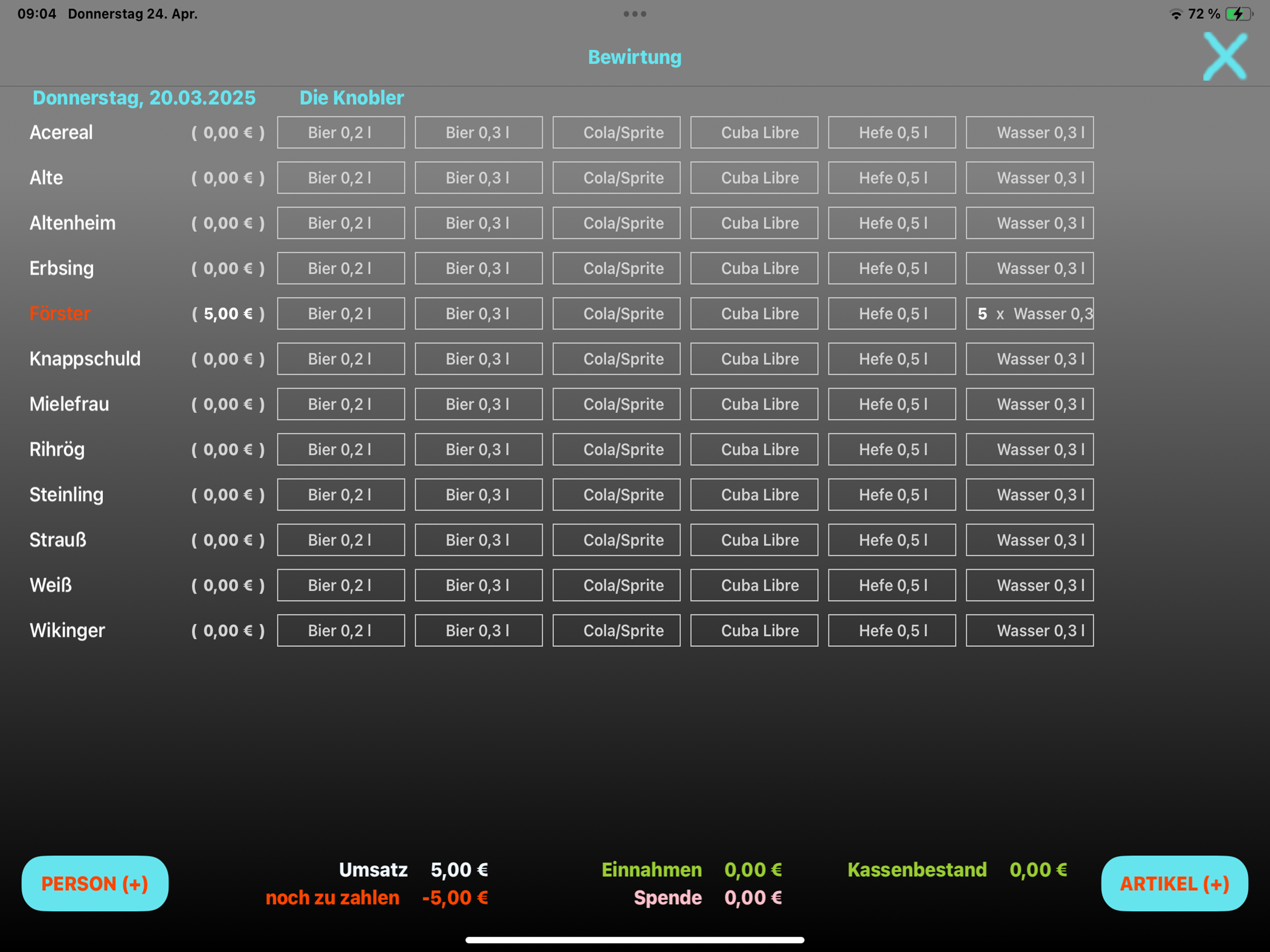The image size is (1270, 952).
Task: Select the red Förster person name
Action: [x=60, y=313]
